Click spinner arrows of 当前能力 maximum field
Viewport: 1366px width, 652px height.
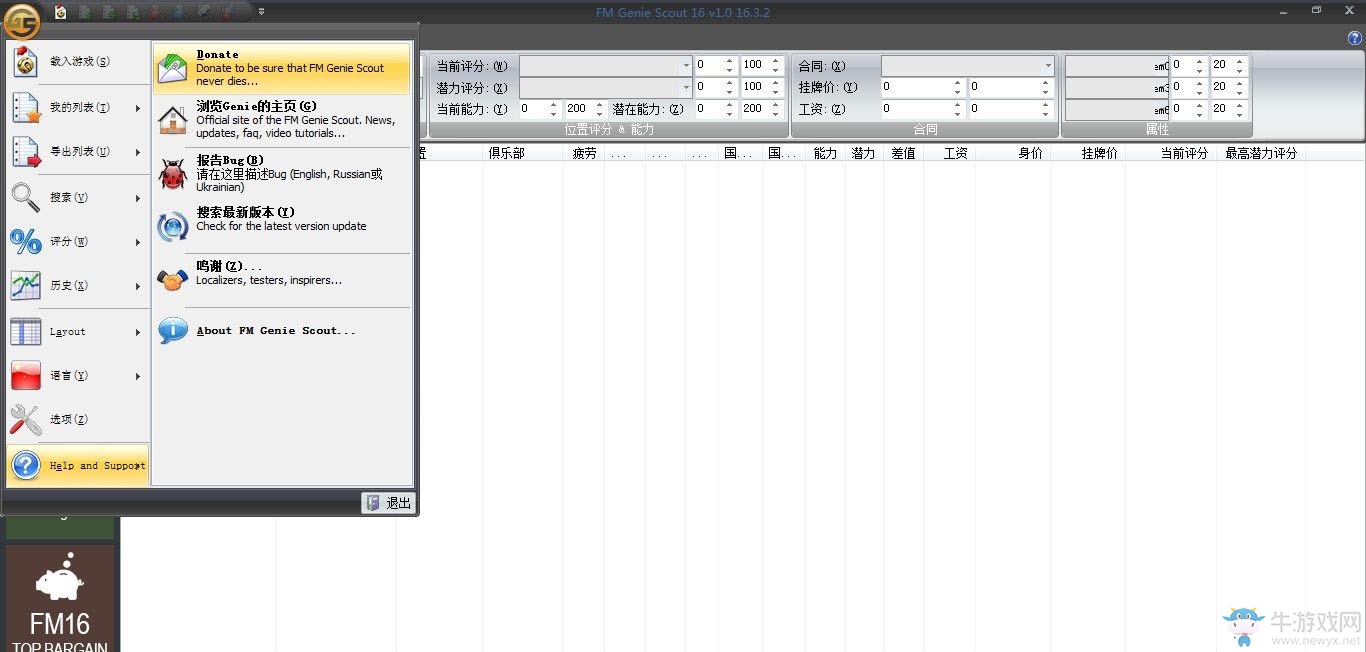600,109
